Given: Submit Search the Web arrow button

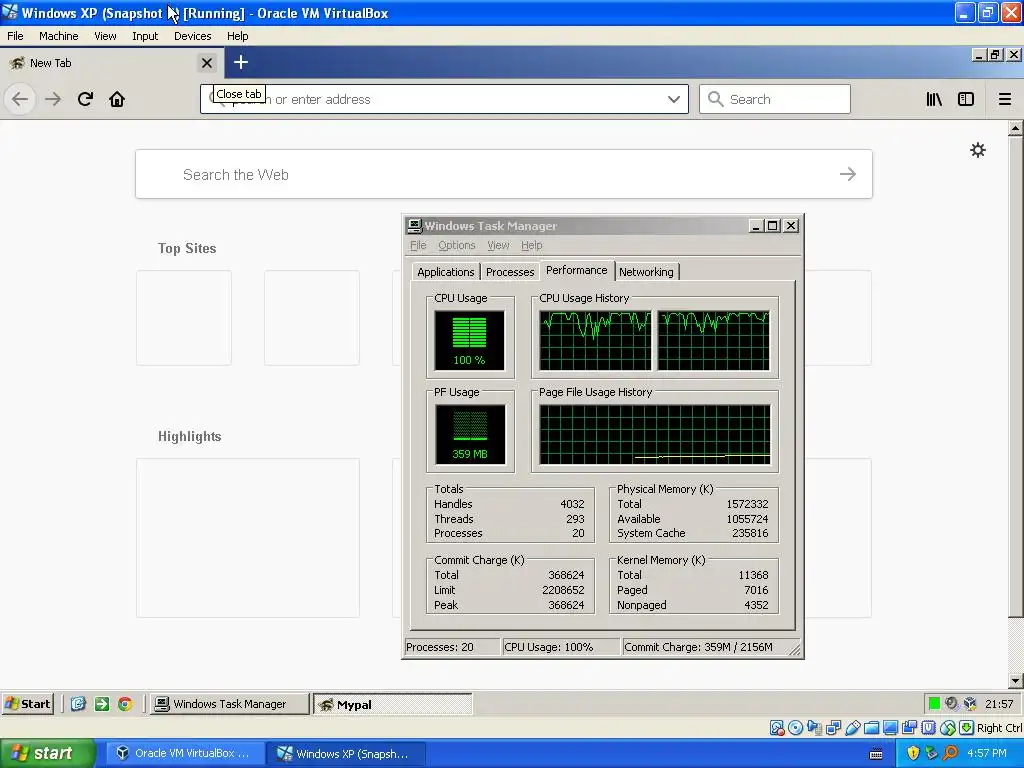Looking at the screenshot, I should click(x=848, y=174).
